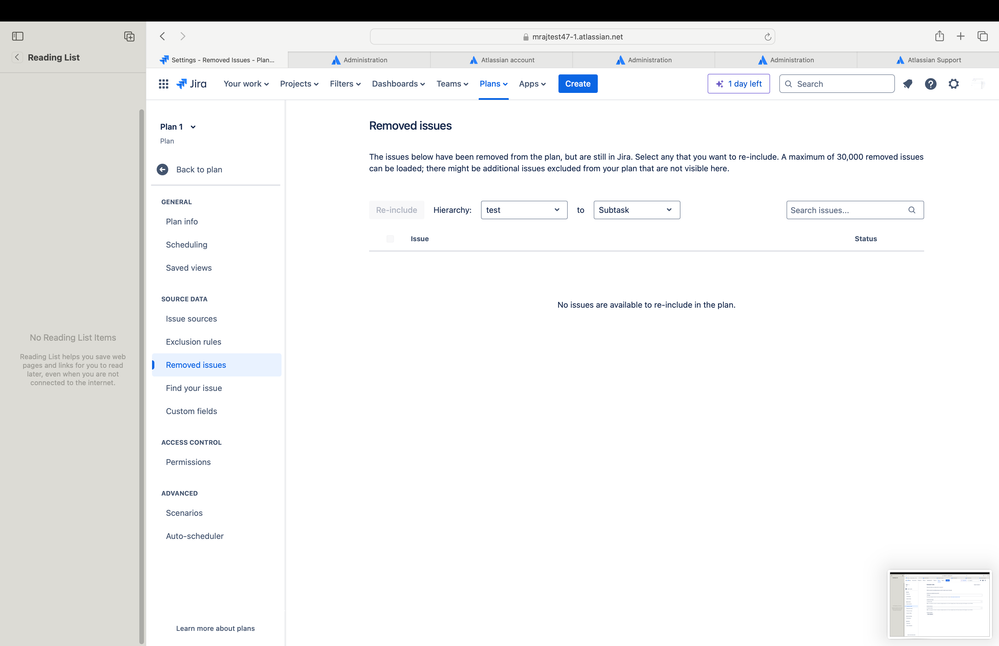Check the select-all issues checkbox
The image size is (999, 646).
389,239
